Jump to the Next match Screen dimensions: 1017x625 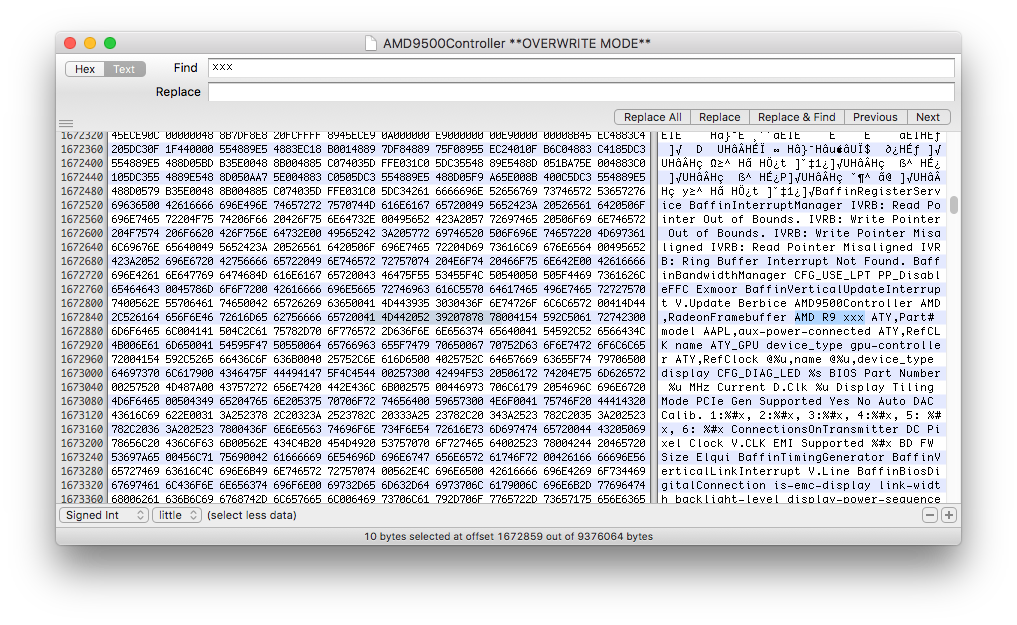[x=927, y=117]
